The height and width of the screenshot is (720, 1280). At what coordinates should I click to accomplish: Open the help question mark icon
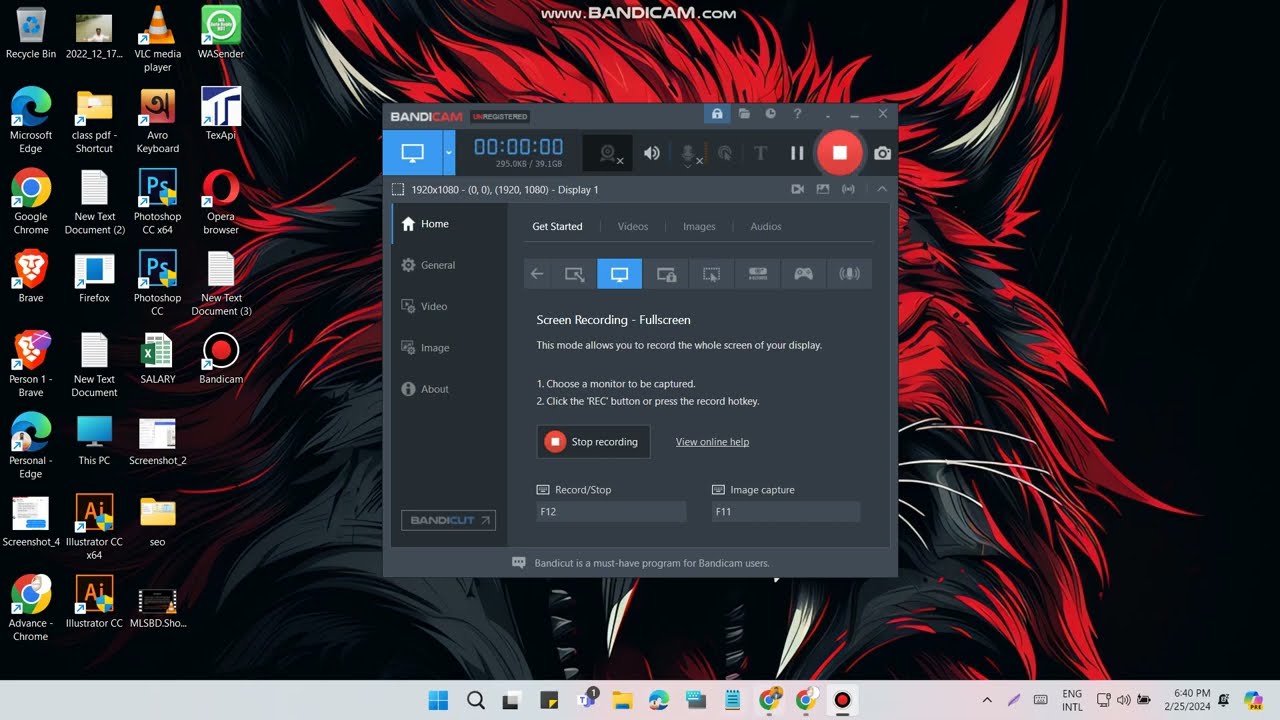click(x=797, y=114)
